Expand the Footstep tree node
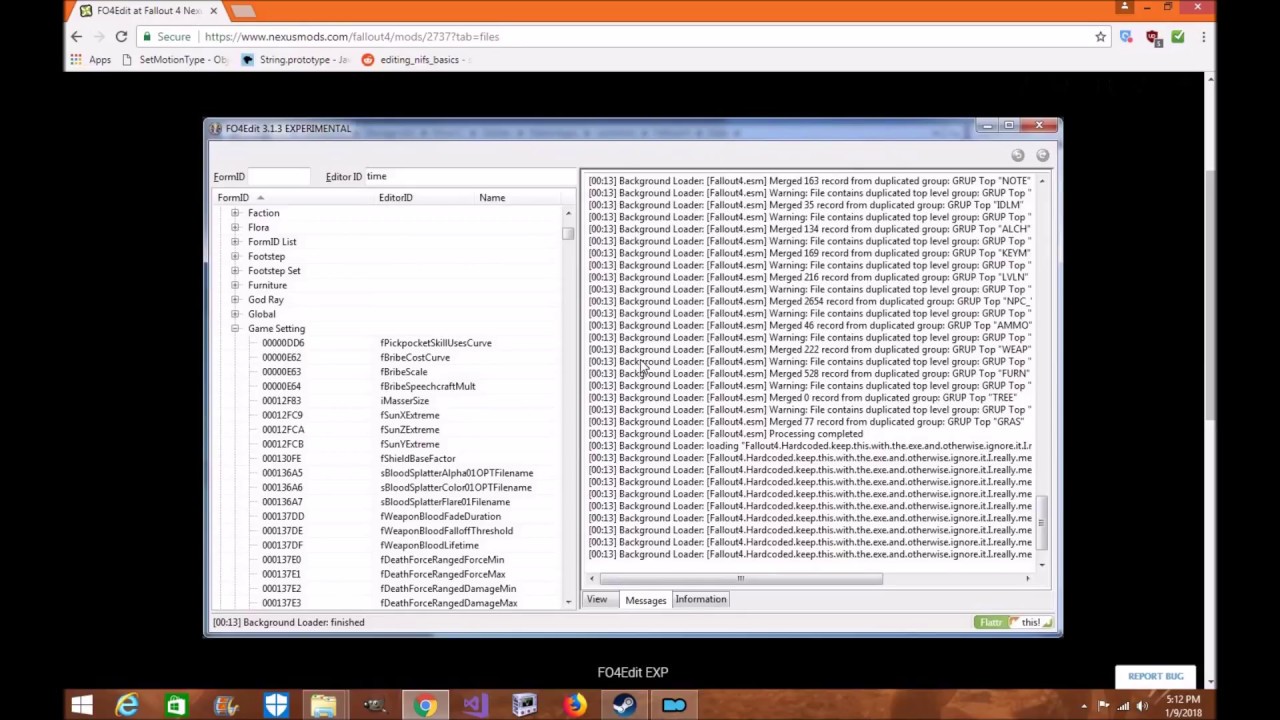The height and width of the screenshot is (720, 1280). [235, 256]
